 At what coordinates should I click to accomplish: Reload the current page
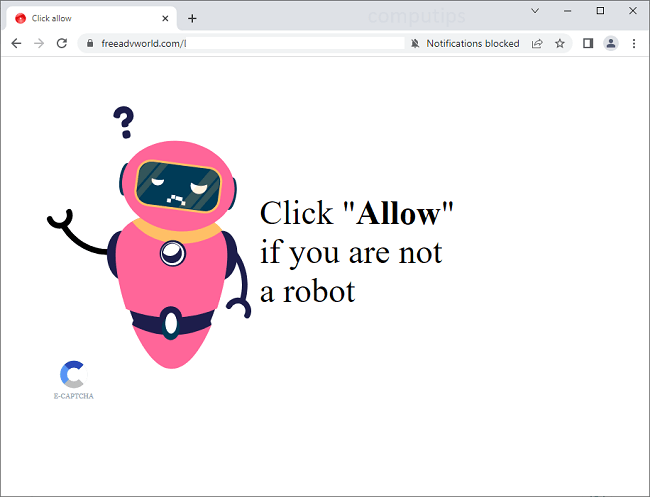tap(62, 44)
